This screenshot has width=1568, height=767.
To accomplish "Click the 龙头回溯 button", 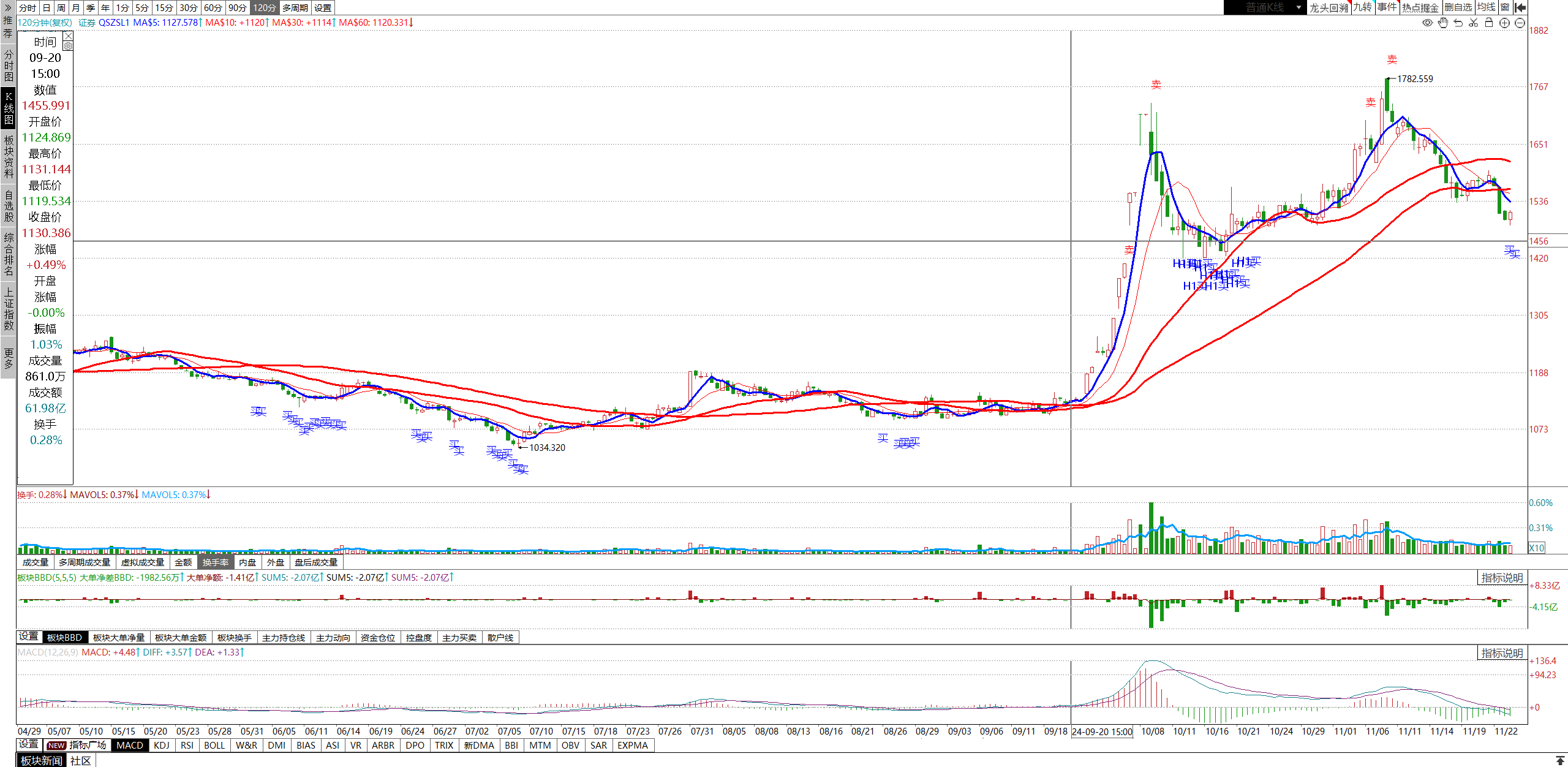I will coord(1329,7).
